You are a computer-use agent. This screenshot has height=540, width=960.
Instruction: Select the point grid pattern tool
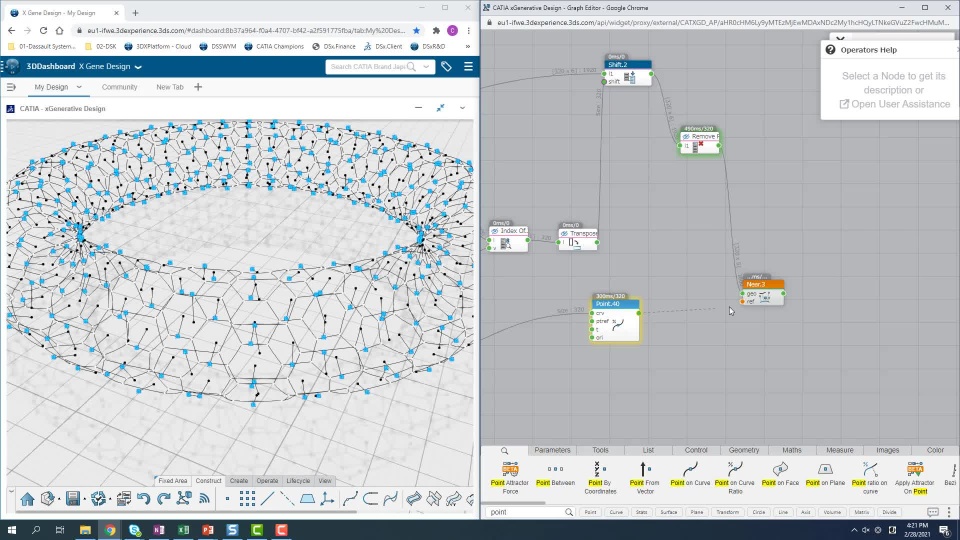click(247, 499)
